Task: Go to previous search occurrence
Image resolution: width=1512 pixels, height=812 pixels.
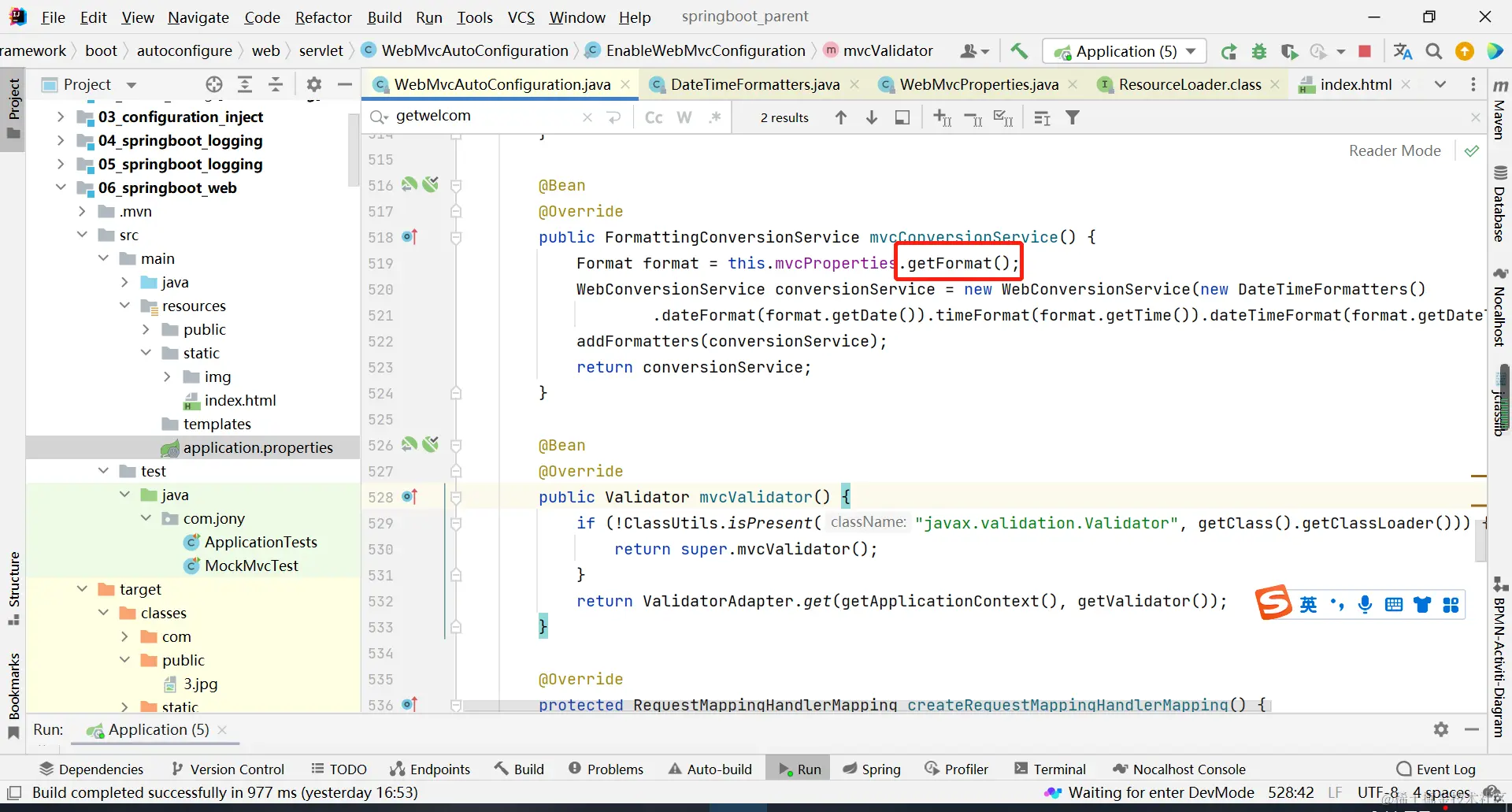Action: tap(841, 117)
